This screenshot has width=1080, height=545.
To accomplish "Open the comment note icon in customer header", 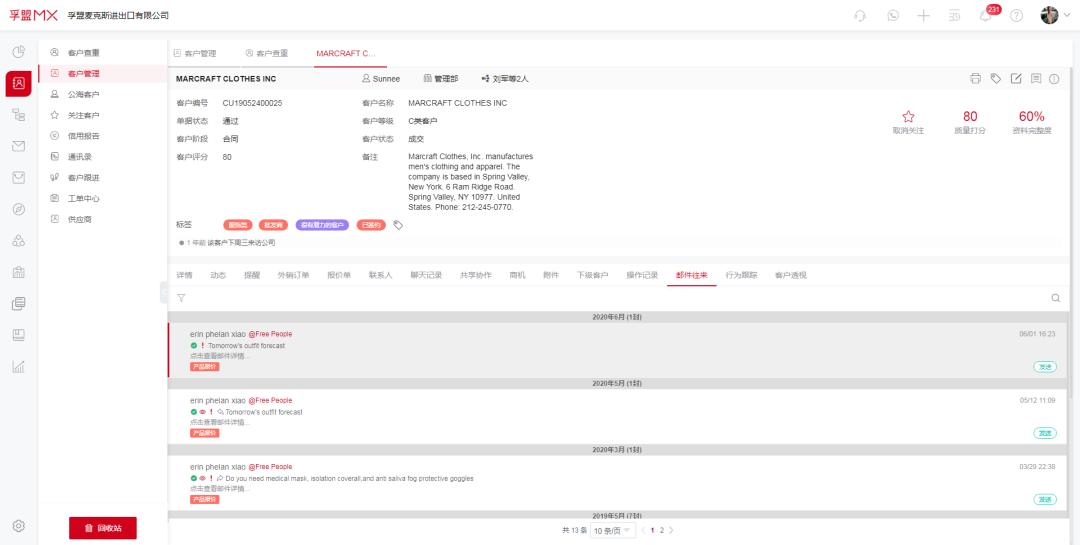I will [1036, 79].
